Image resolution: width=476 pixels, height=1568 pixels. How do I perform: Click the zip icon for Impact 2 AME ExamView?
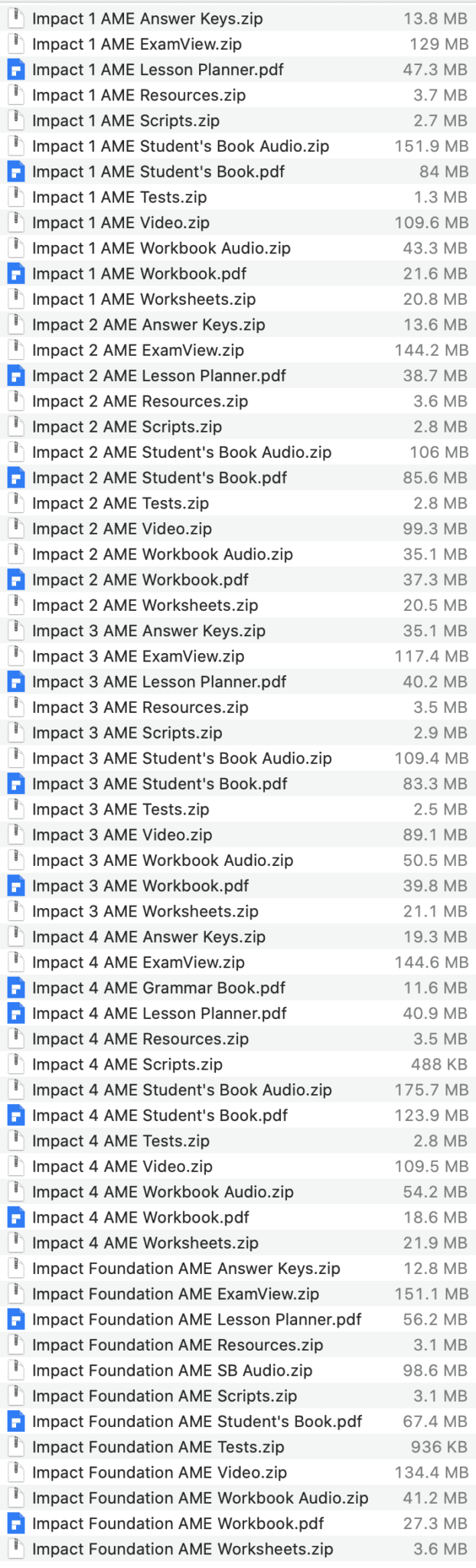(15, 350)
